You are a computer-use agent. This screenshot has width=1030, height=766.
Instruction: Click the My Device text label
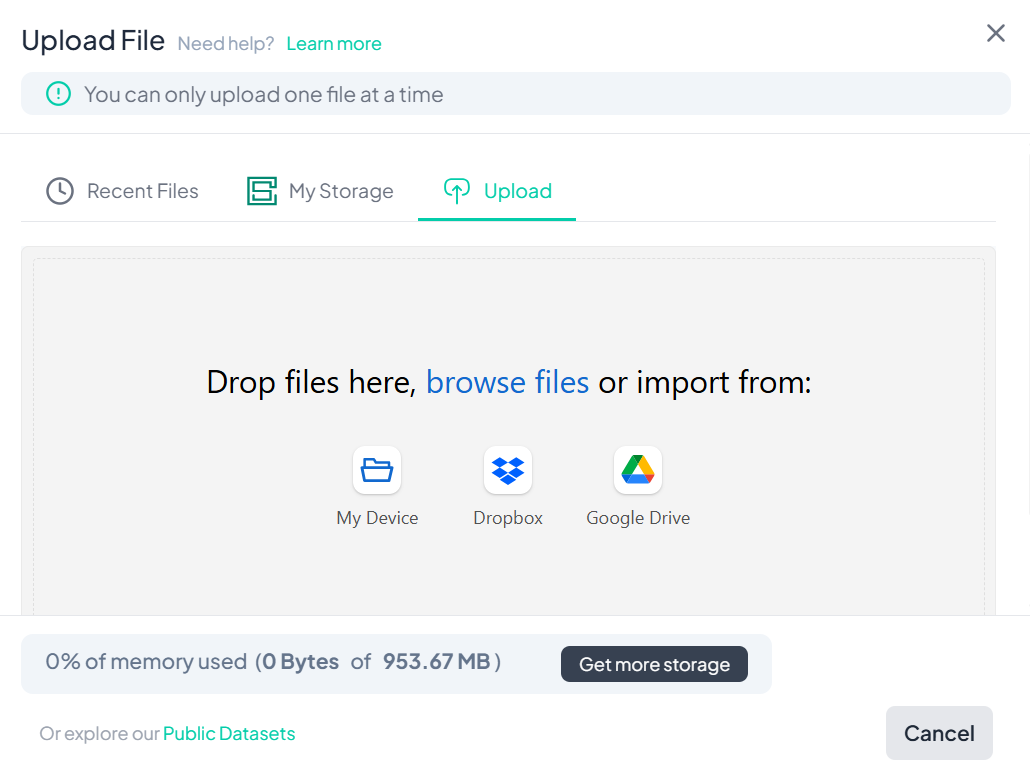tap(377, 518)
